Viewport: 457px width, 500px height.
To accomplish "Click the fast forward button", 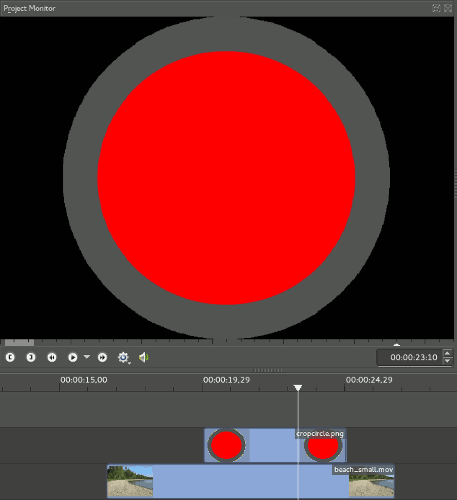I will [102, 357].
